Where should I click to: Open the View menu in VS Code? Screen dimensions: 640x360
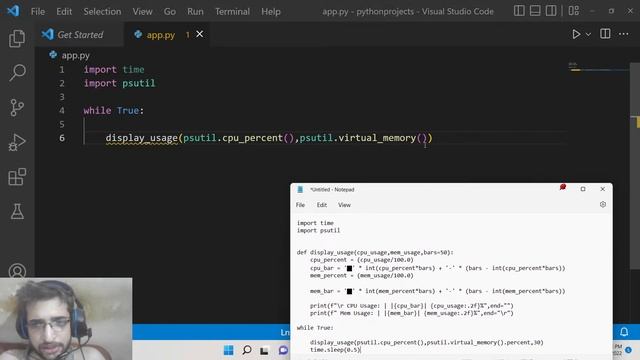click(142, 11)
